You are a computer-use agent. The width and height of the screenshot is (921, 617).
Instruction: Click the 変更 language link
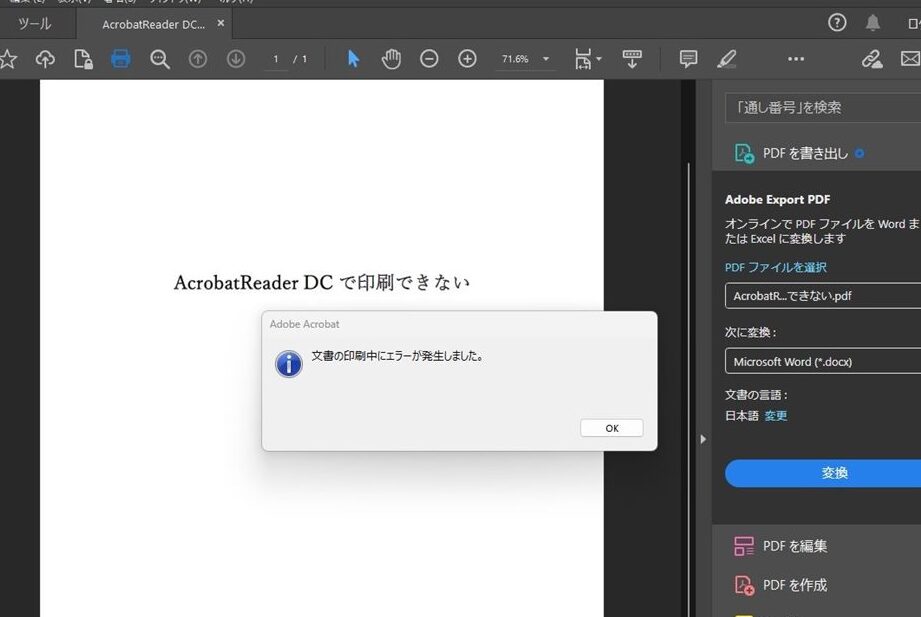click(x=776, y=416)
